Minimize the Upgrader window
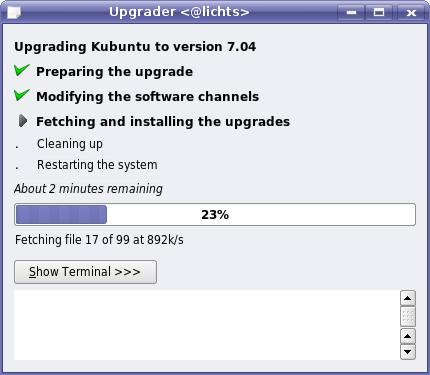430x375 pixels. (351, 13)
